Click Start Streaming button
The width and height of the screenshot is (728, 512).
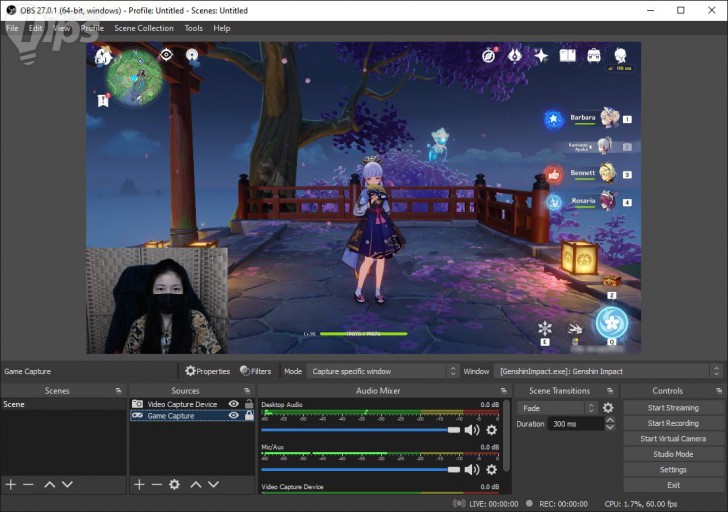pos(673,408)
